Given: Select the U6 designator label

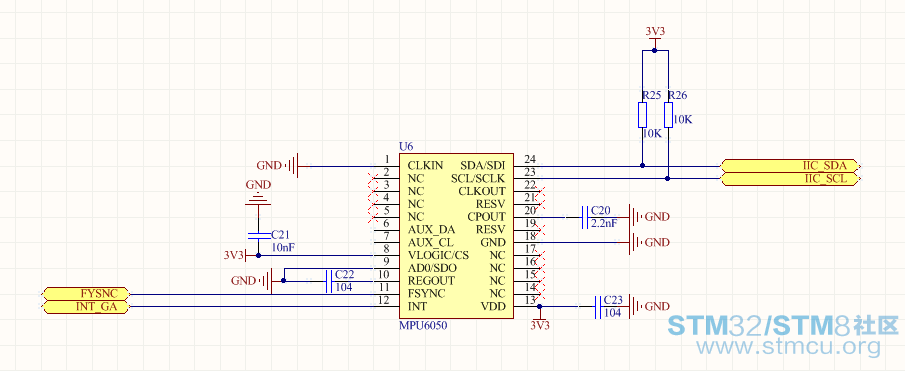Looking at the screenshot, I should pos(406,146).
